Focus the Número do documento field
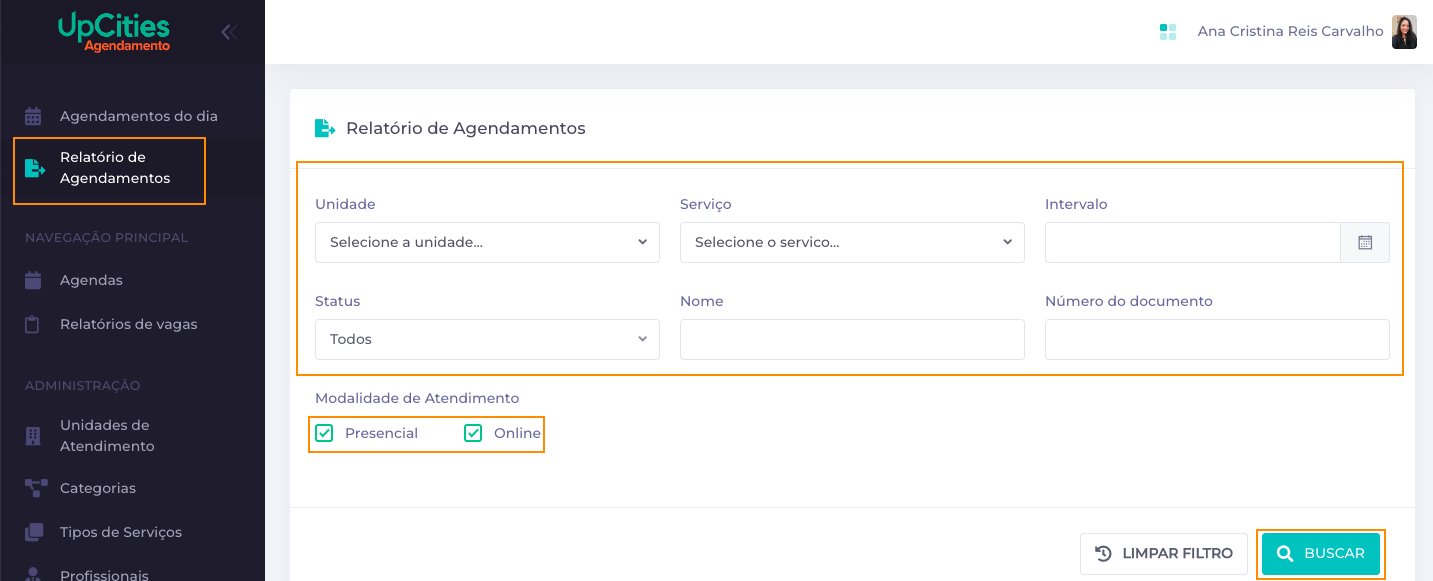 [1217, 339]
